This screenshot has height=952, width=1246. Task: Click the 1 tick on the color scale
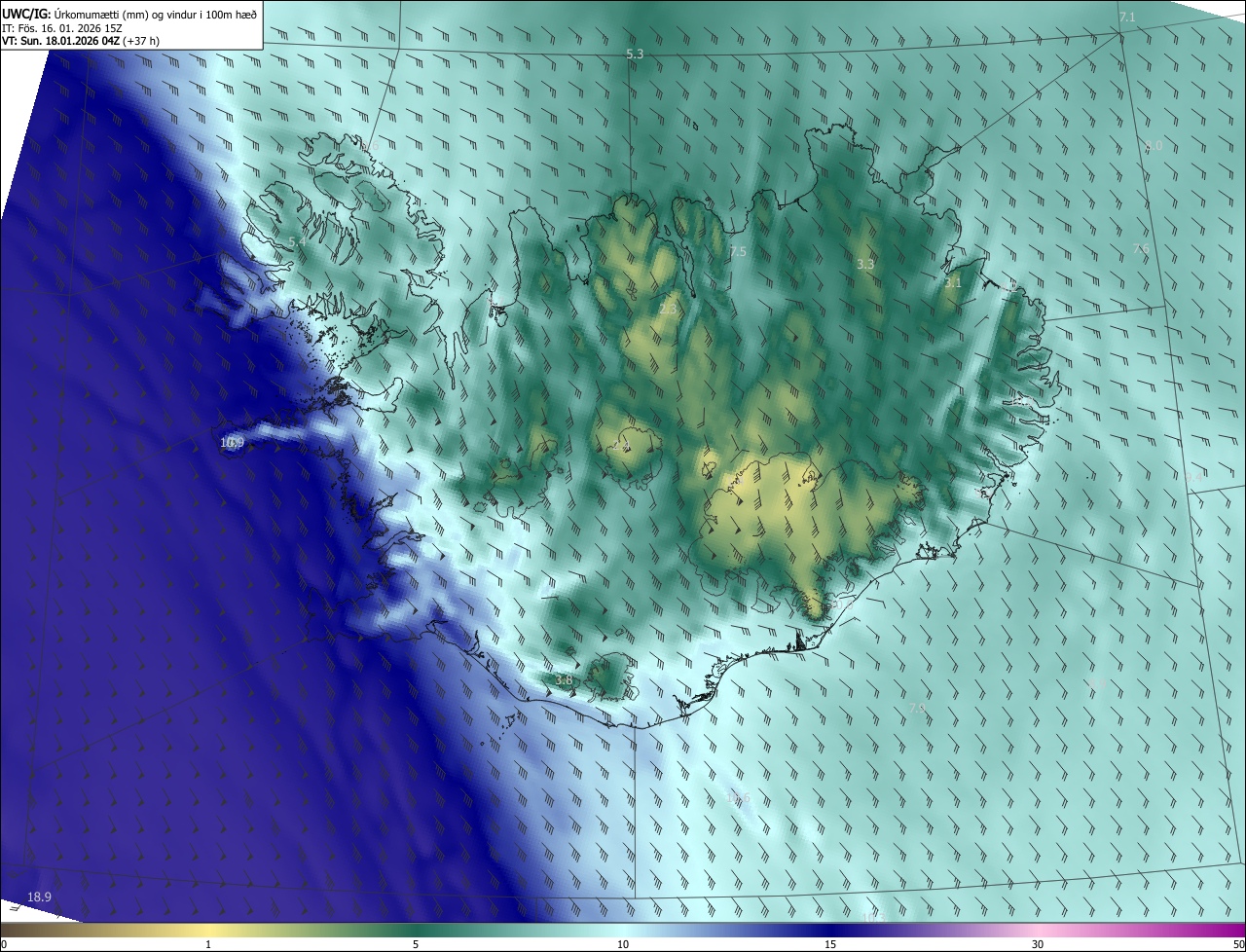click(x=208, y=944)
